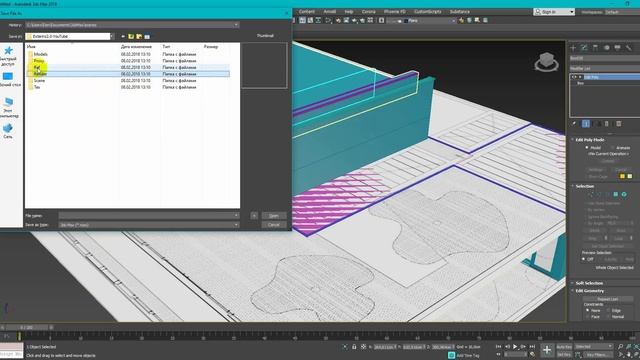Click first cage color swatch
This screenshot has width=640, height=360.
(x=622, y=176)
